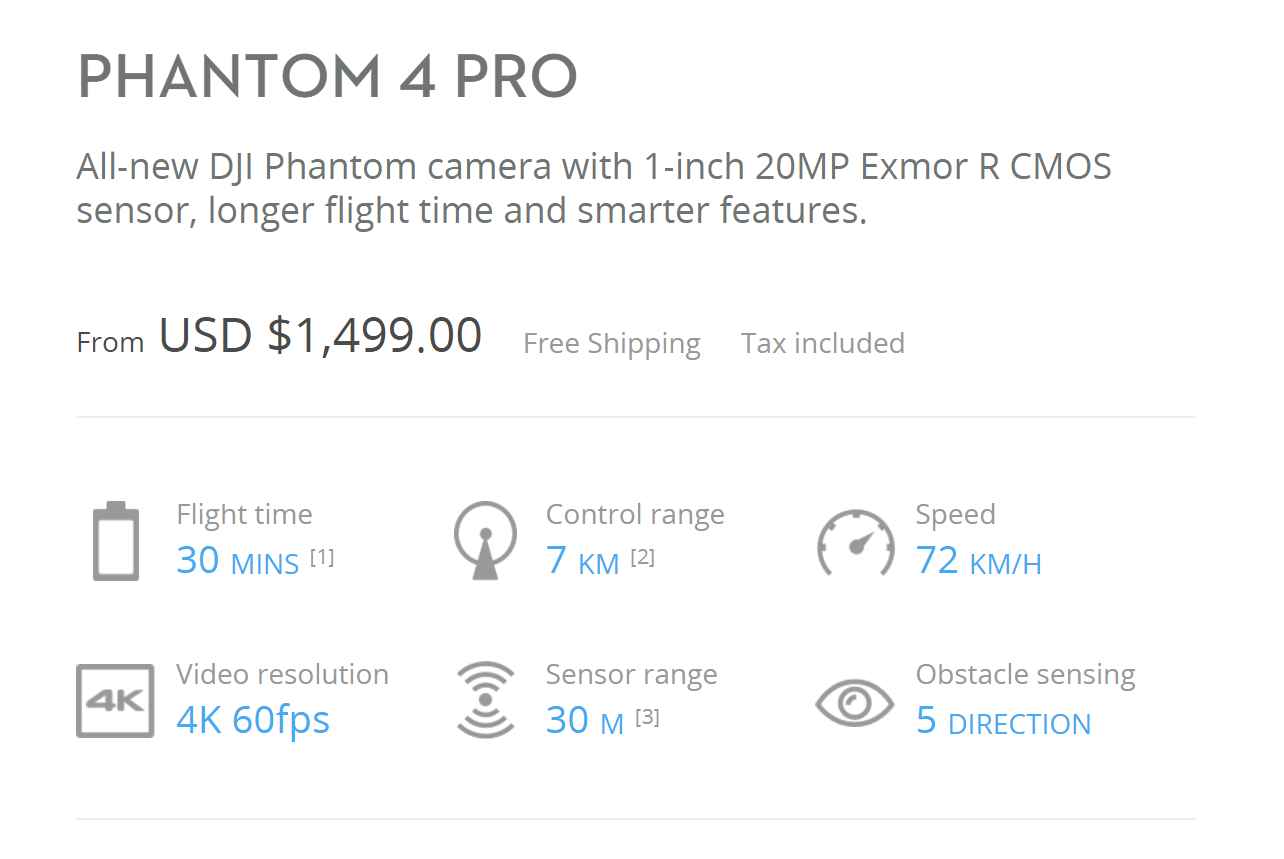Click the 5 DIRECTION obstacle sensing value
1284x859 pixels.
[1003, 721]
